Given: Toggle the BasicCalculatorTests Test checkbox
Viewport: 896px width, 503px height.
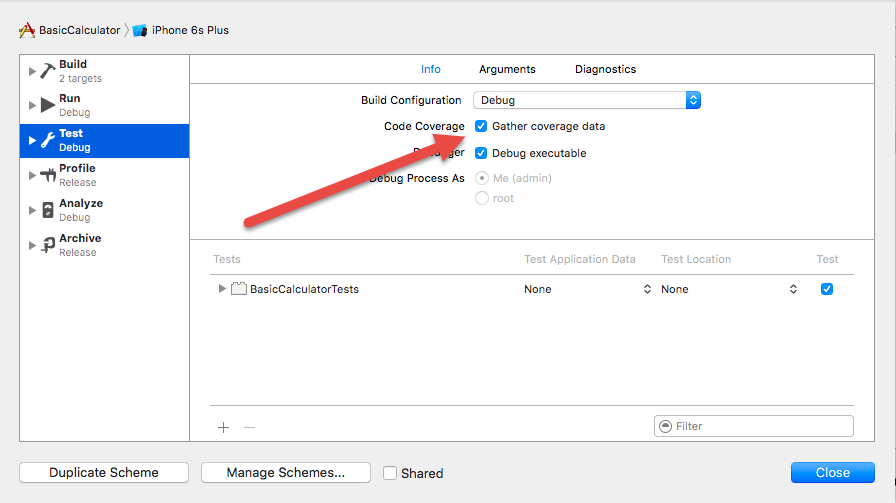Looking at the screenshot, I should 827,289.
